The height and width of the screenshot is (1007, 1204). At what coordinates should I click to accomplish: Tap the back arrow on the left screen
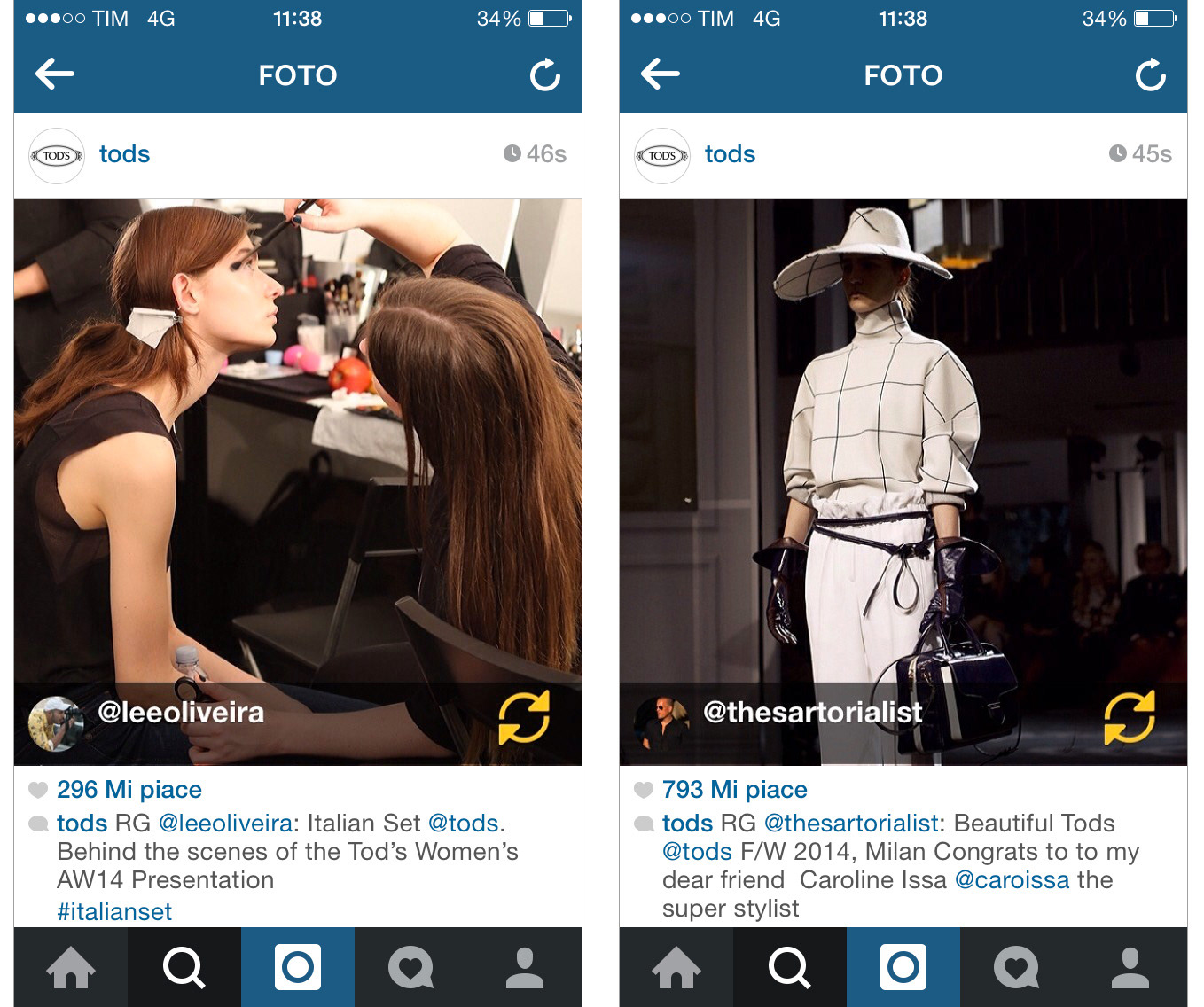click(55, 74)
